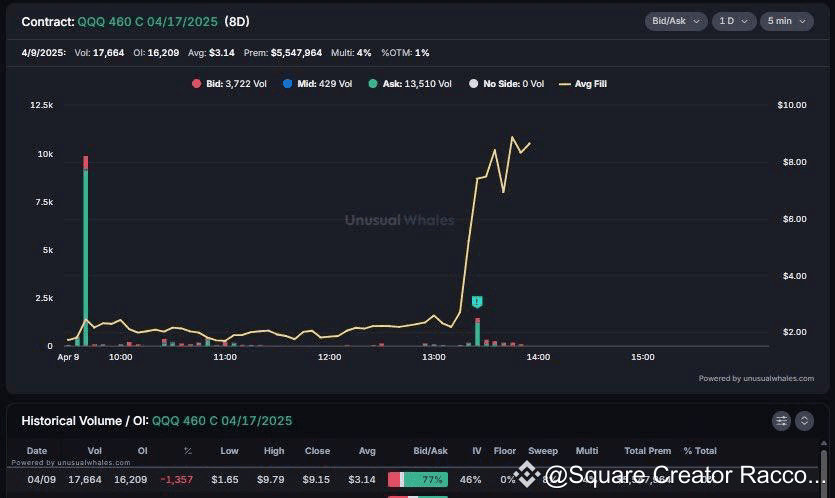This screenshot has height=498, width=835.
Task: Sort table by Vol column header
Action: tap(94, 451)
